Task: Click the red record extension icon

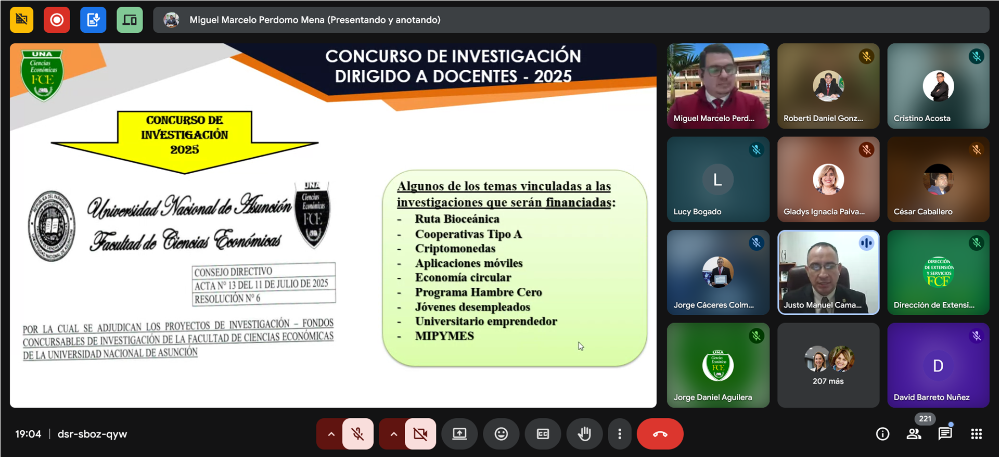Action: click(x=57, y=20)
